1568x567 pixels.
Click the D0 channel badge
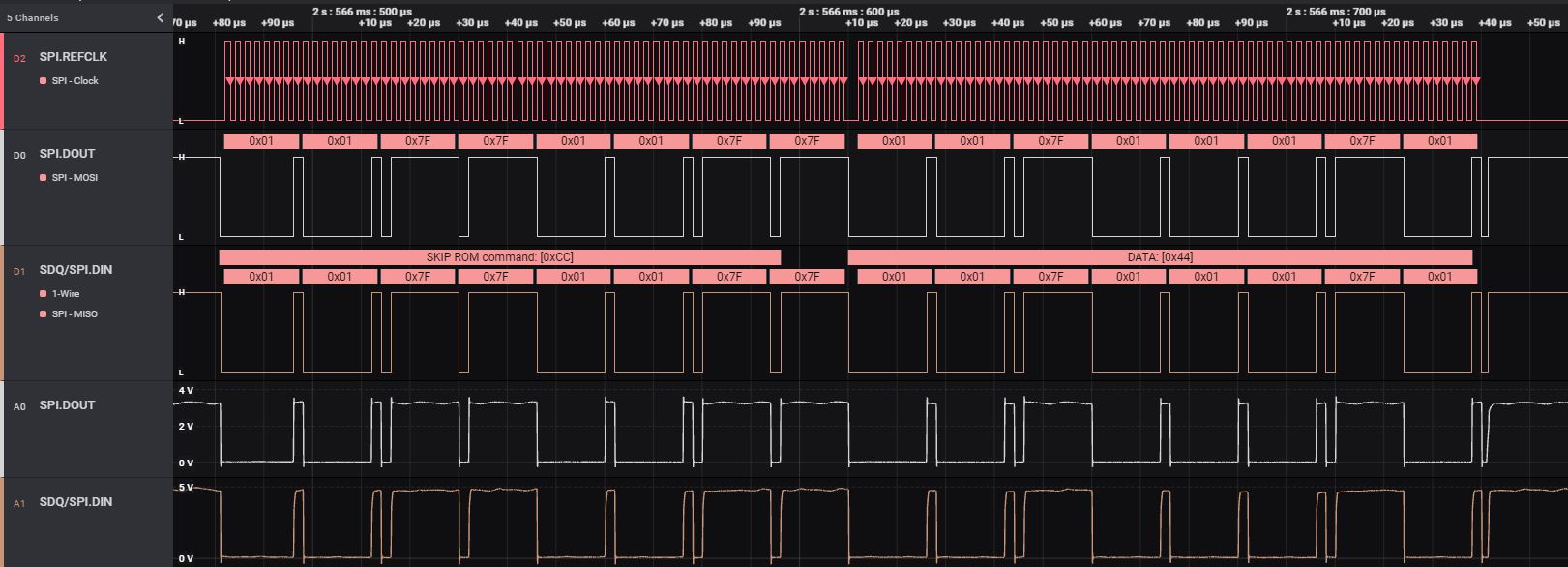pos(19,156)
